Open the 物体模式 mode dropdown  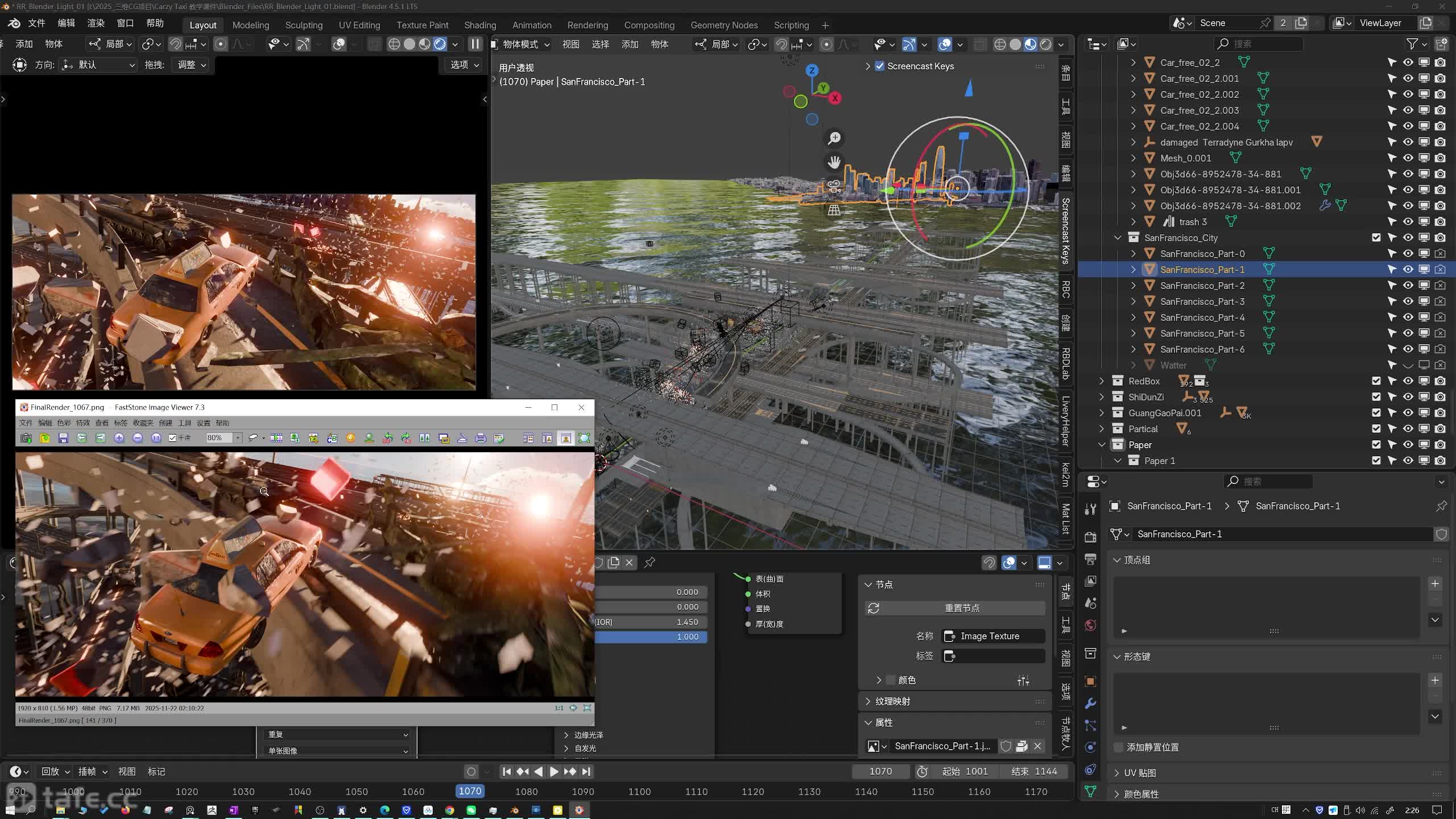point(520,44)
